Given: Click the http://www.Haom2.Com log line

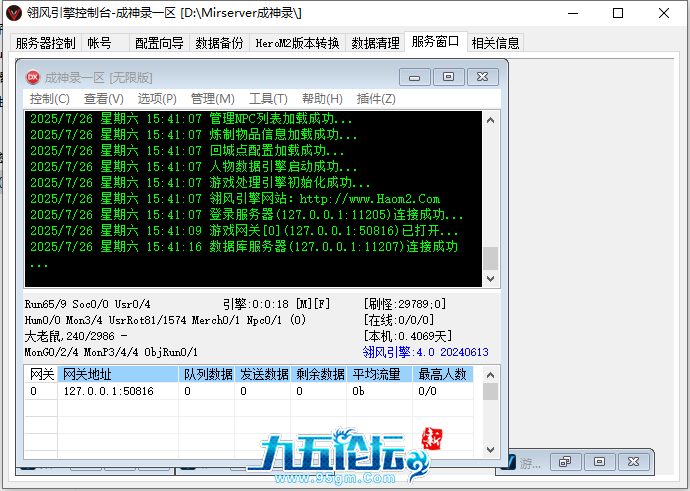Looking at the screenshot, I should (235, 199).
